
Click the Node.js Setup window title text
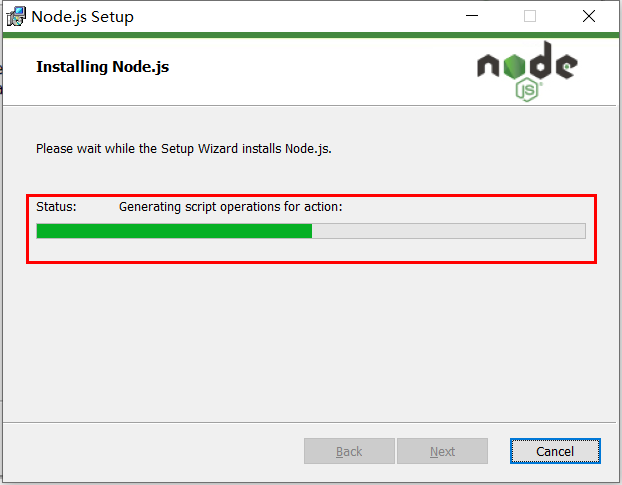coord(83,17)
